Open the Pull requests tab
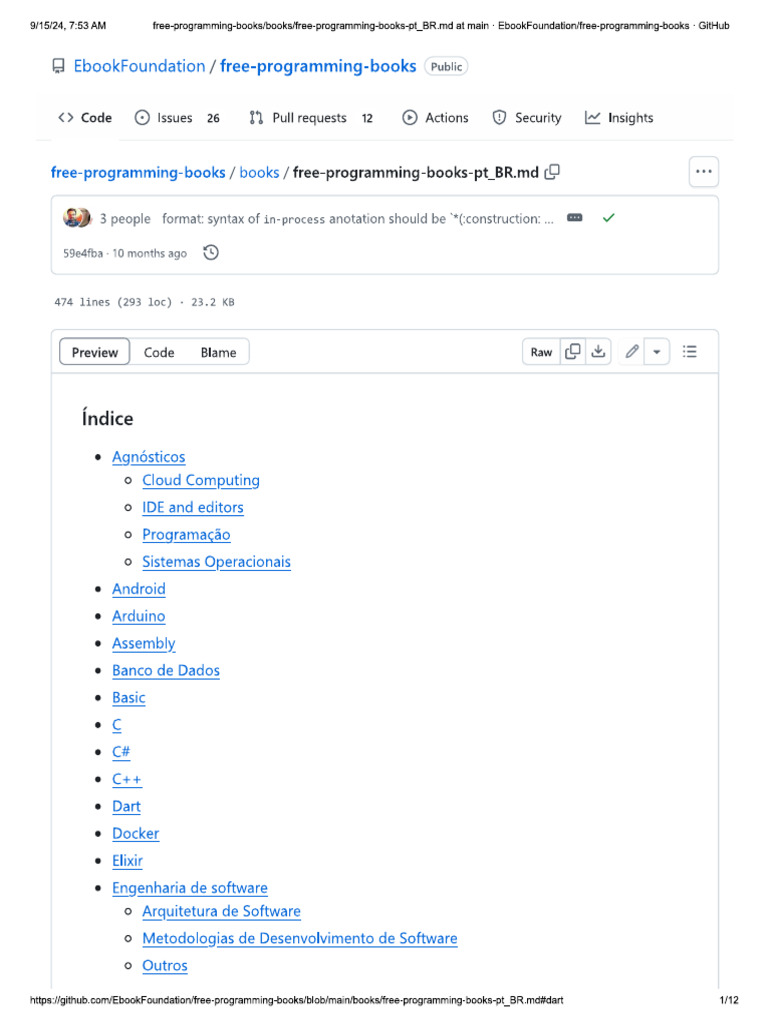 (310, 118)
